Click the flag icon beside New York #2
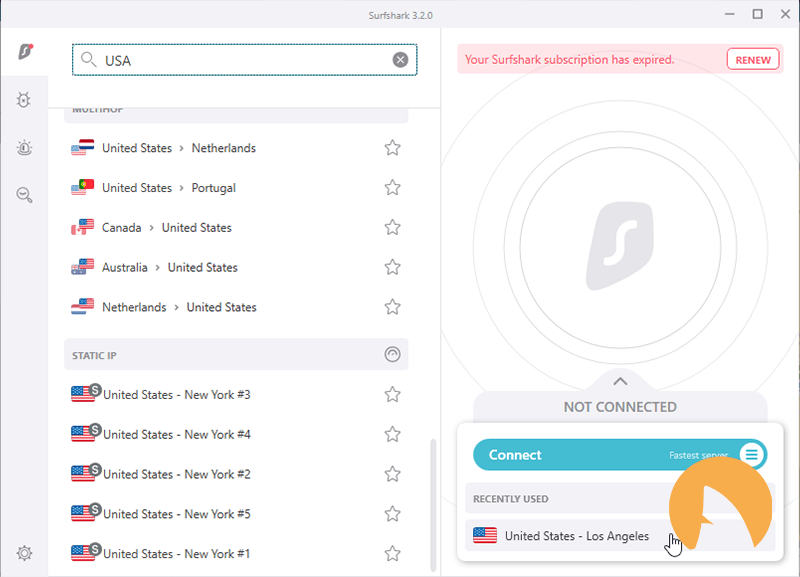The width and height of the screenshot is (800, 577). (x=84, y=473)
